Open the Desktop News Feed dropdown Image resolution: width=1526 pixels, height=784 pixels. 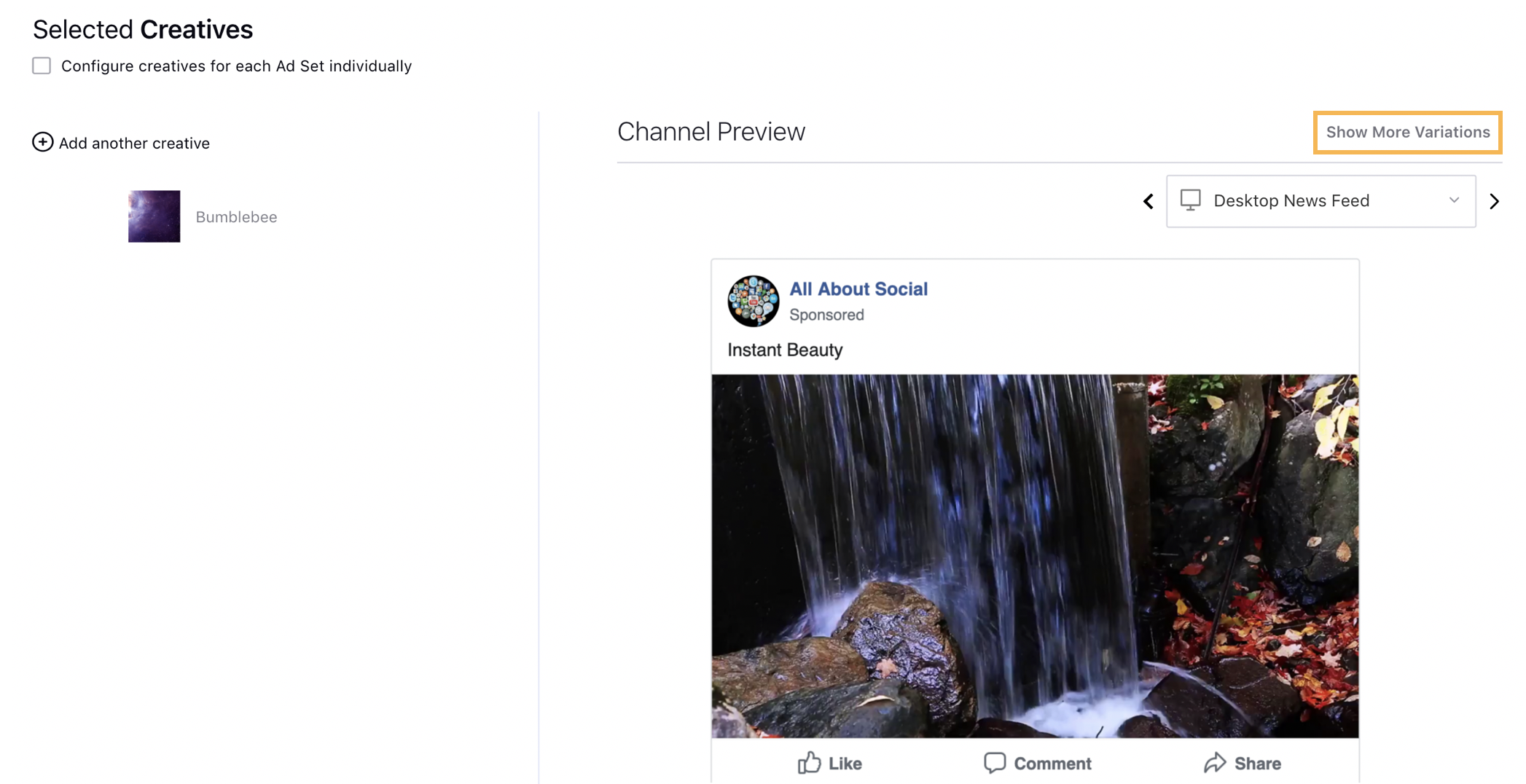1320,201
